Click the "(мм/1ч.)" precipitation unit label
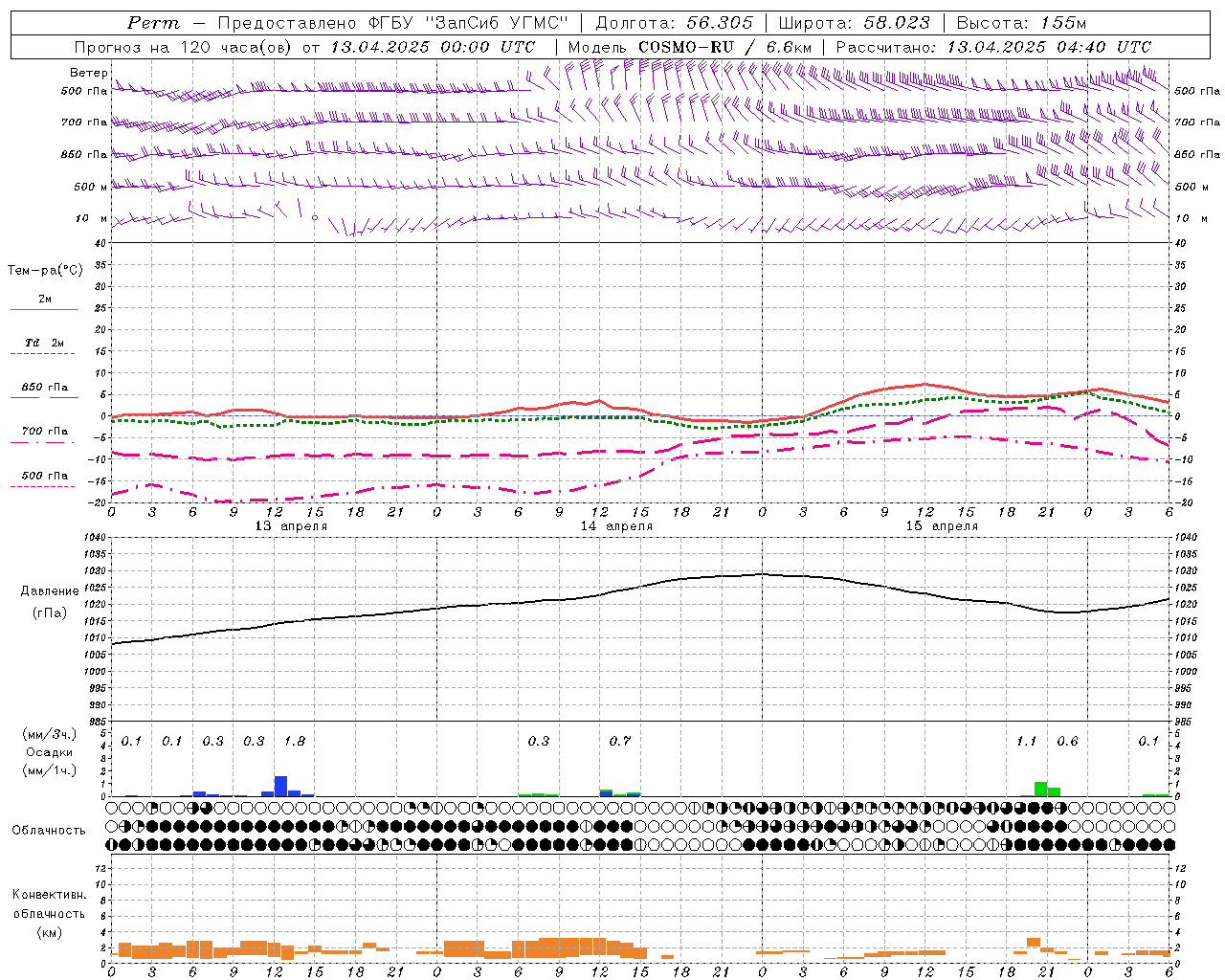Screen dimensions: 1225x980 [x=50, y=770]
